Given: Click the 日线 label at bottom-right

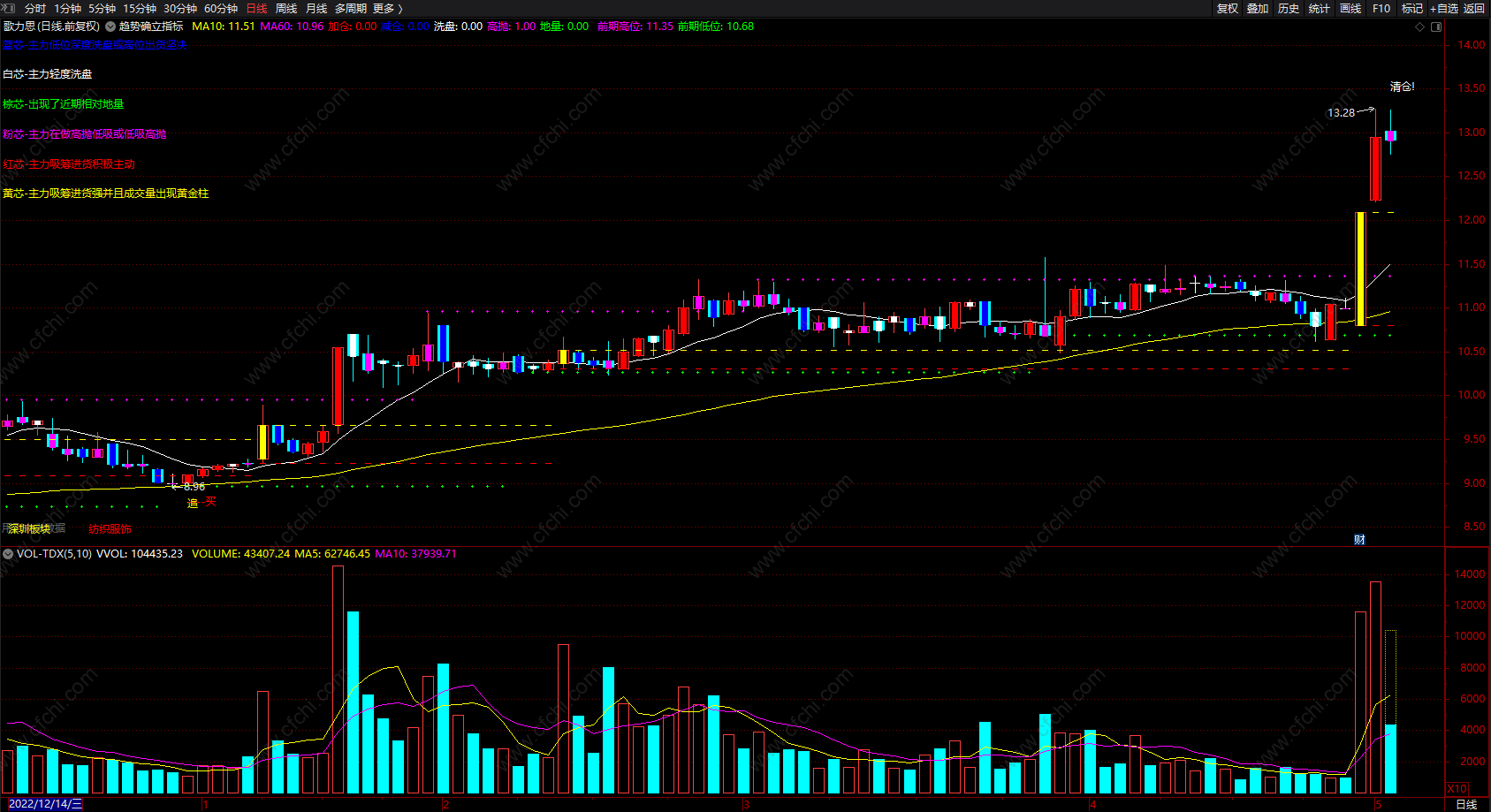Looking at the screenshot, I should (1466, 804).
